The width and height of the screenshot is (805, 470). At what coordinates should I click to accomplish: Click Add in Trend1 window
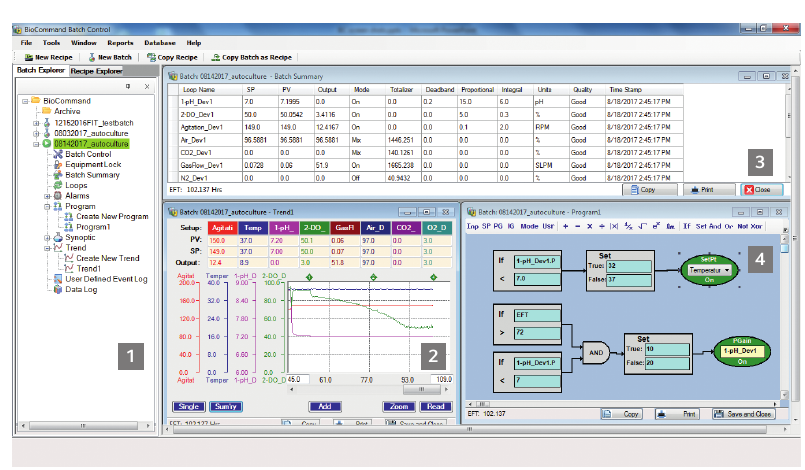[324, 406]
